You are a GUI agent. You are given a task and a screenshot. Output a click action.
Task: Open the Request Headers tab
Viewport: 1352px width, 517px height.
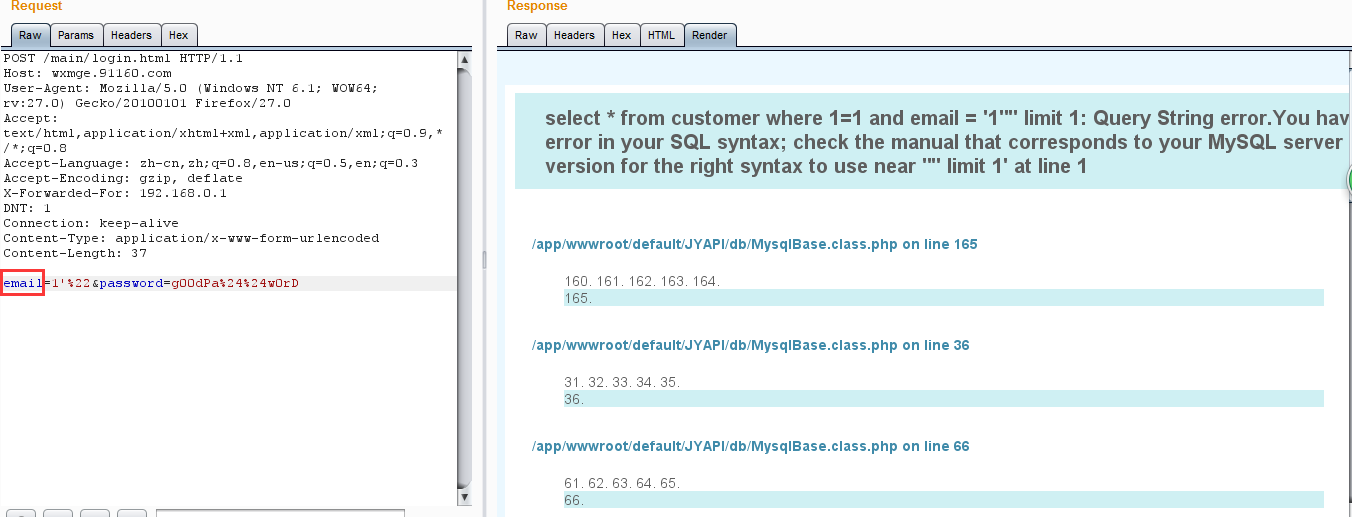click(x=131, y=35)
